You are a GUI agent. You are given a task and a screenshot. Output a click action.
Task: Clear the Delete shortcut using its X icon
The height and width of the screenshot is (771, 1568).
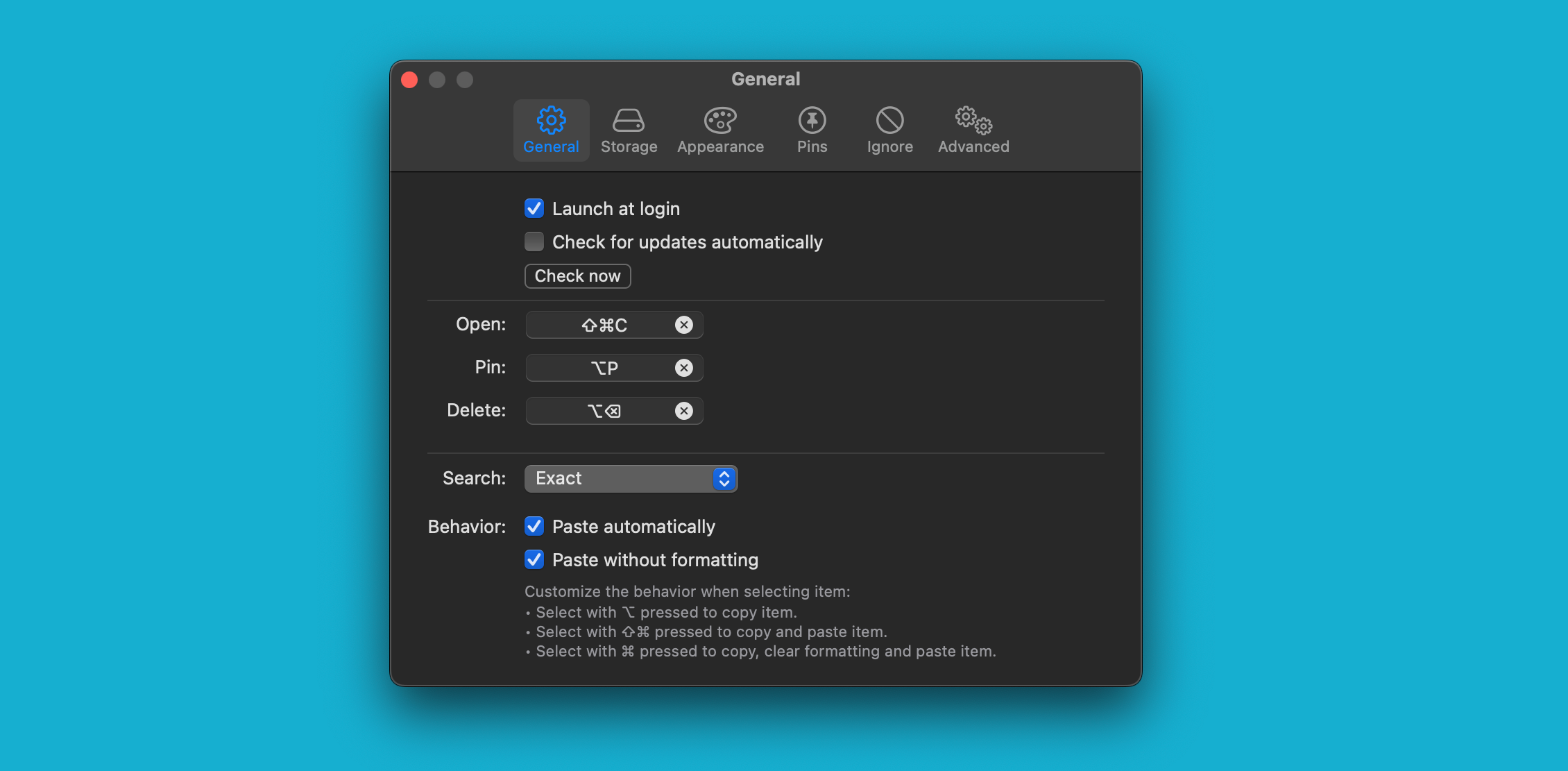684,410
